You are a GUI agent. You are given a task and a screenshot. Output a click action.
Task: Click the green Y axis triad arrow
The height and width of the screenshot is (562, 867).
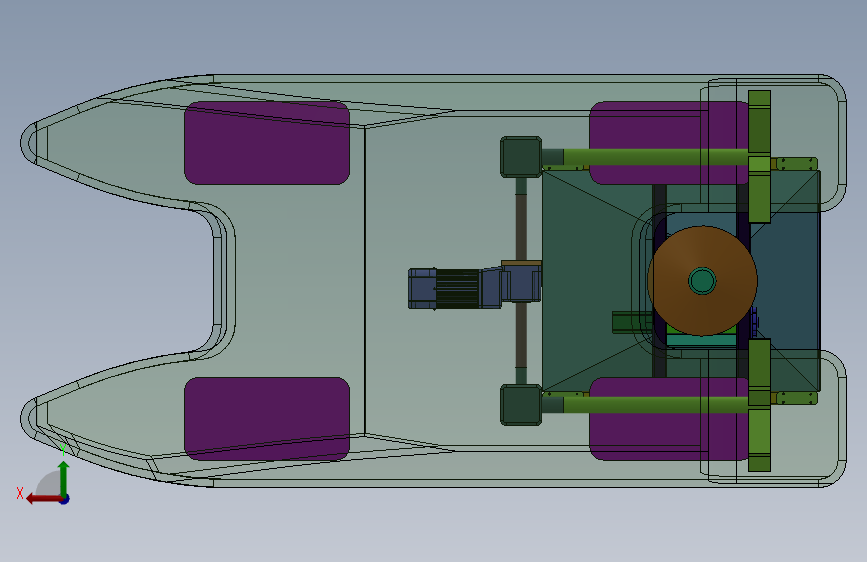(64, 478)
